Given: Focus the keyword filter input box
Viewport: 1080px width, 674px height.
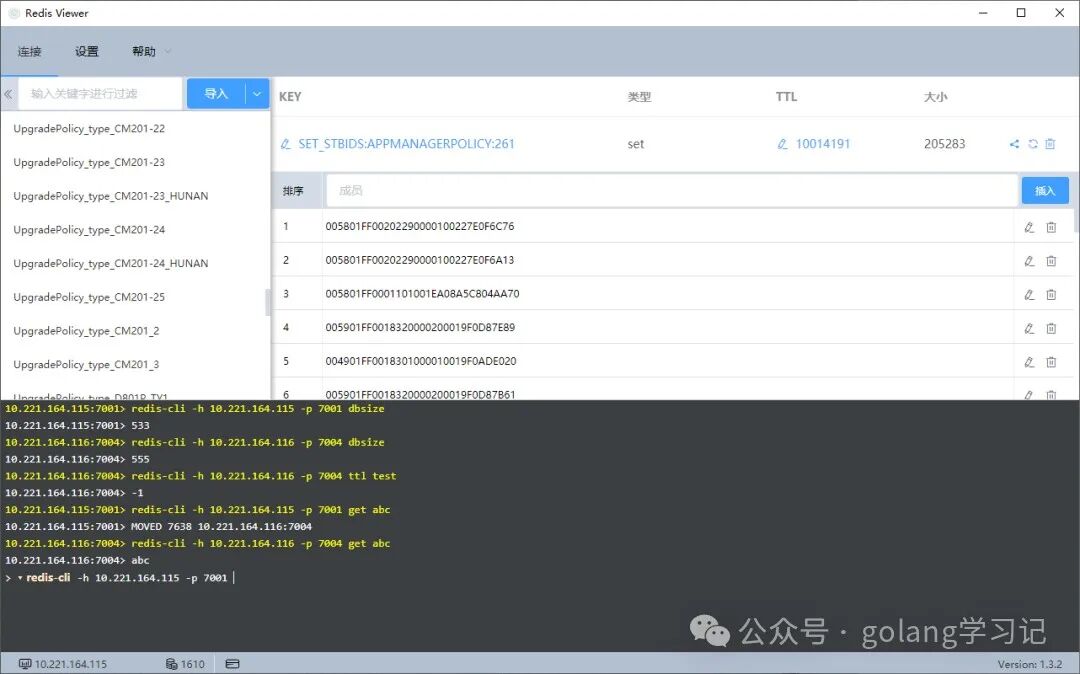Looking at the screenshot, I should click(100, 94).
